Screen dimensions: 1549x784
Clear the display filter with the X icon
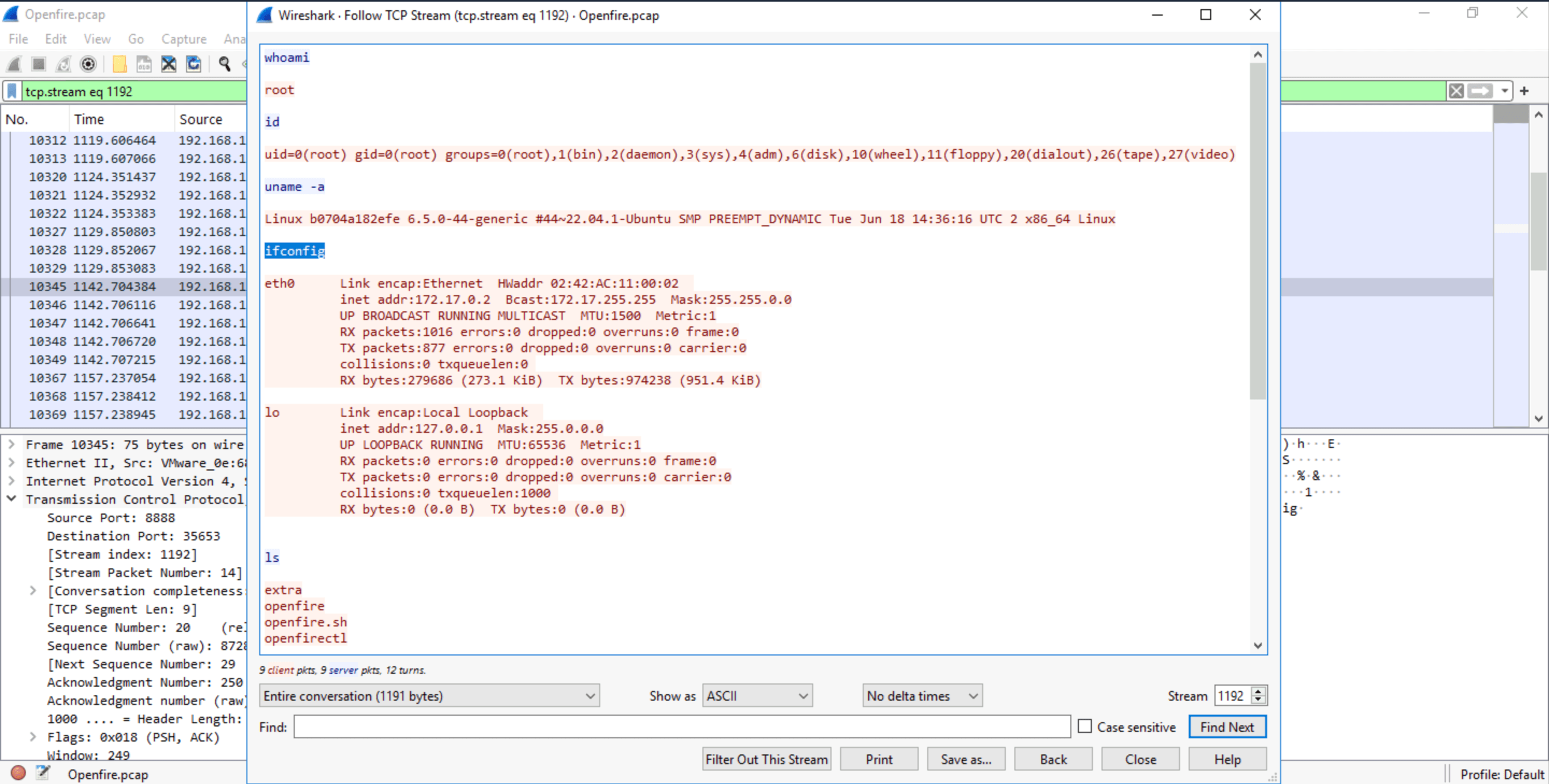pos(1456,91)
